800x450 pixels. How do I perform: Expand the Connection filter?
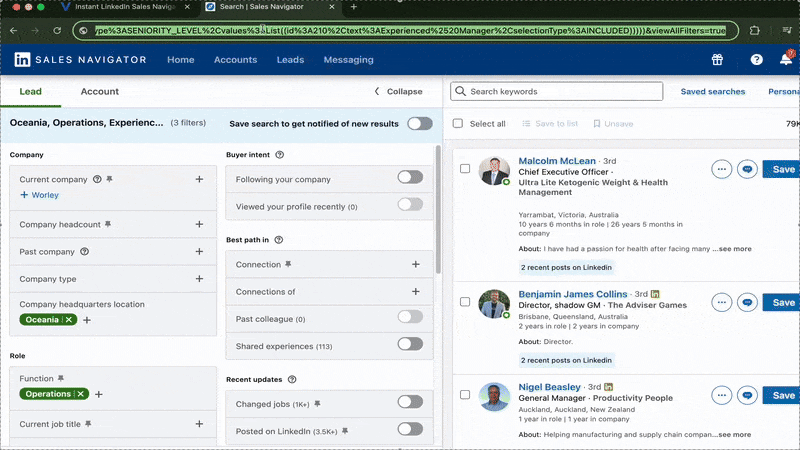(x=415, y=264)
